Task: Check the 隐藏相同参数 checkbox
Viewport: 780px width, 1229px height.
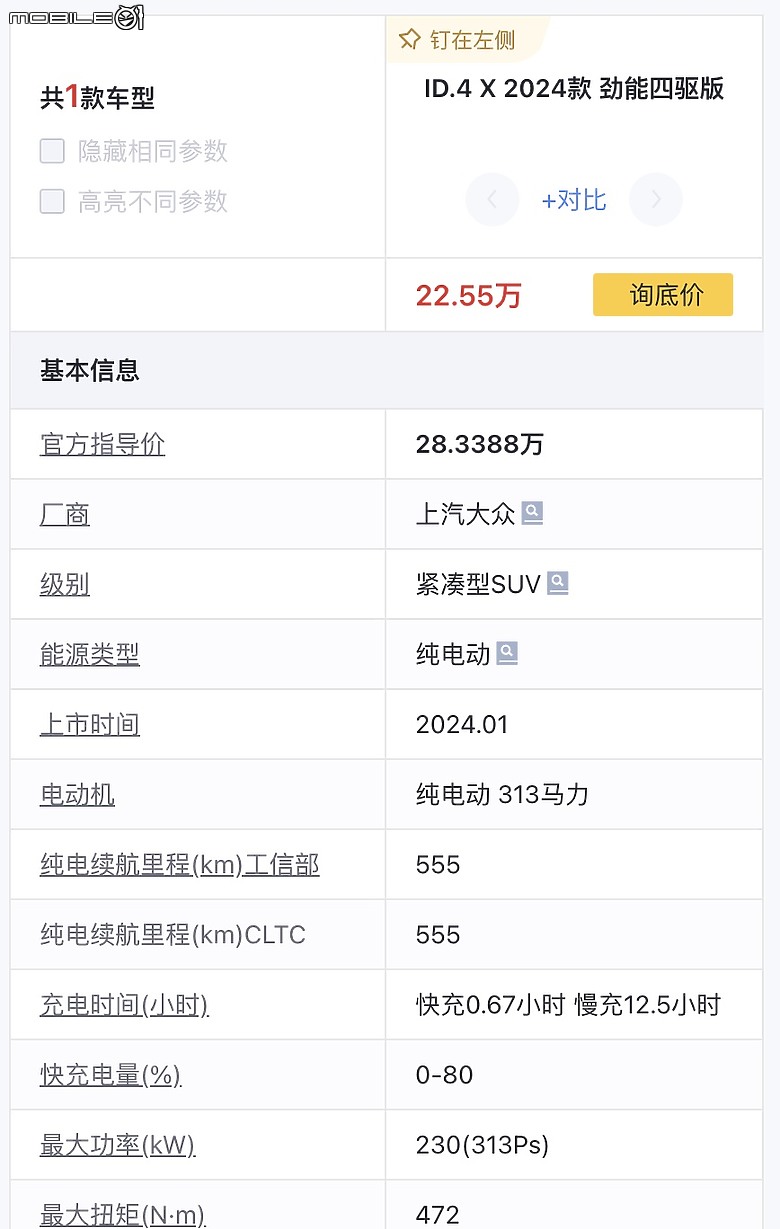Action: [x=52, y=151]
